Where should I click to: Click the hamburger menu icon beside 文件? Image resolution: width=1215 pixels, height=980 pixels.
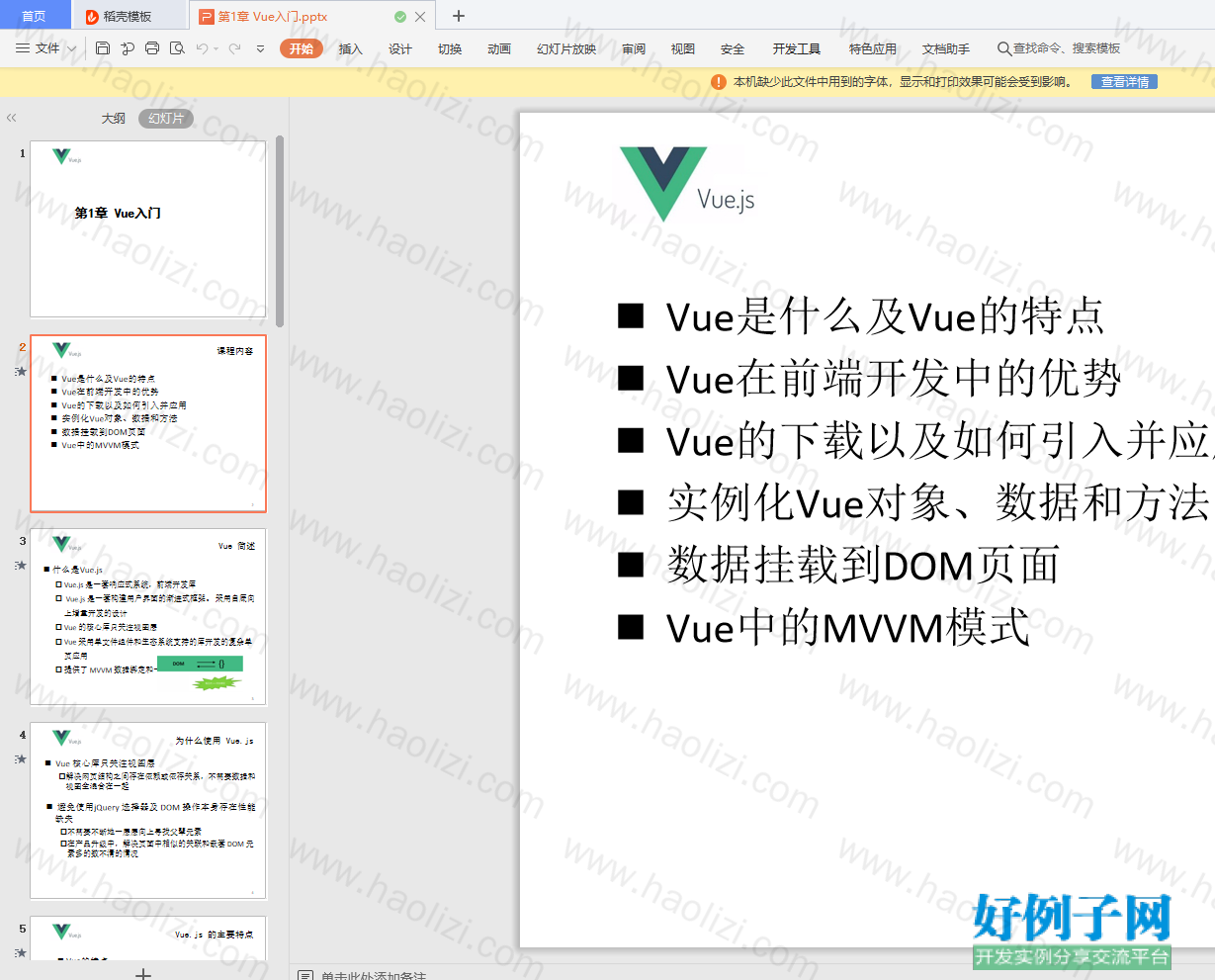coord(23,48)
